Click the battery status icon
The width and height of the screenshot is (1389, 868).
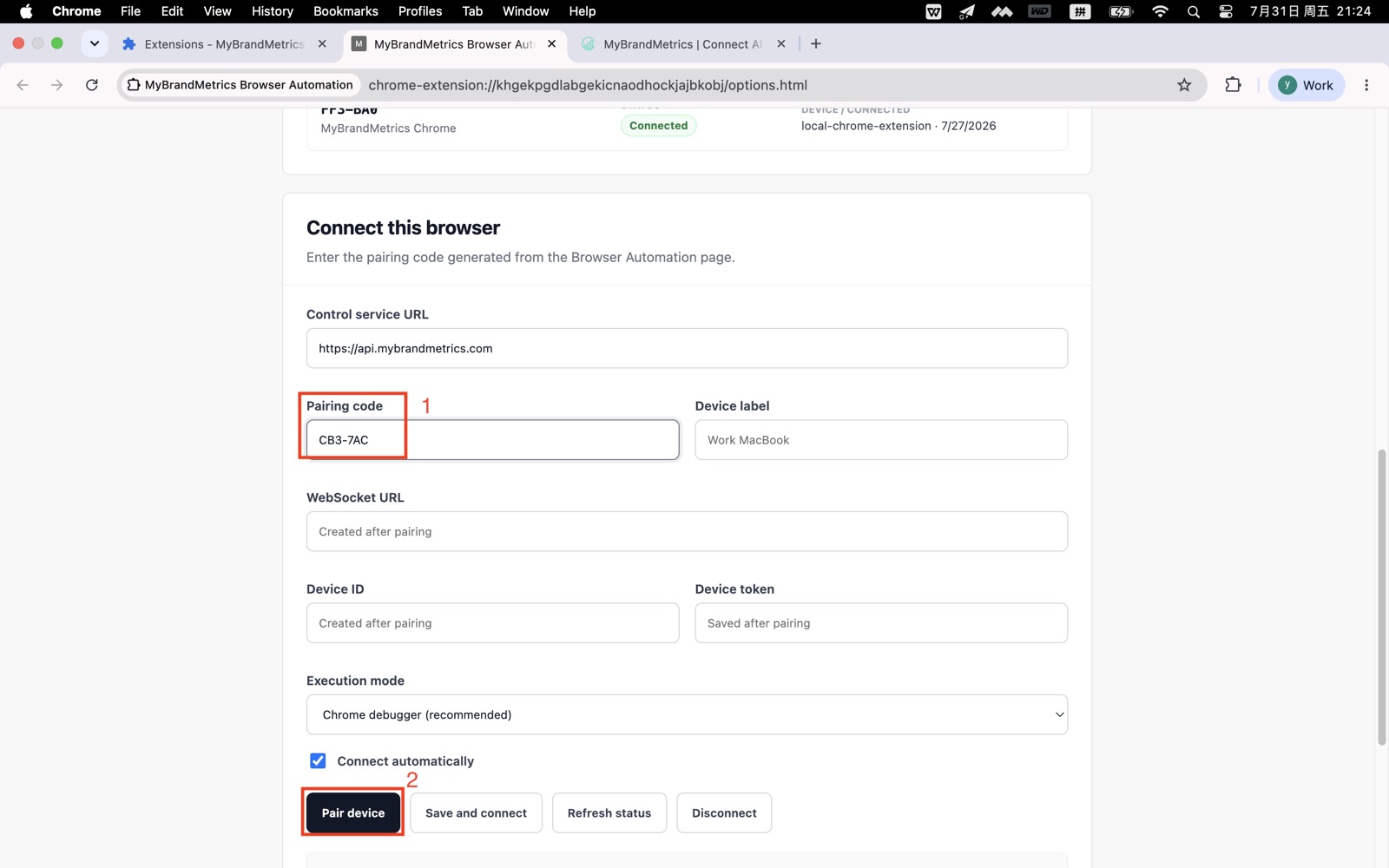[x=1121, y=11]
